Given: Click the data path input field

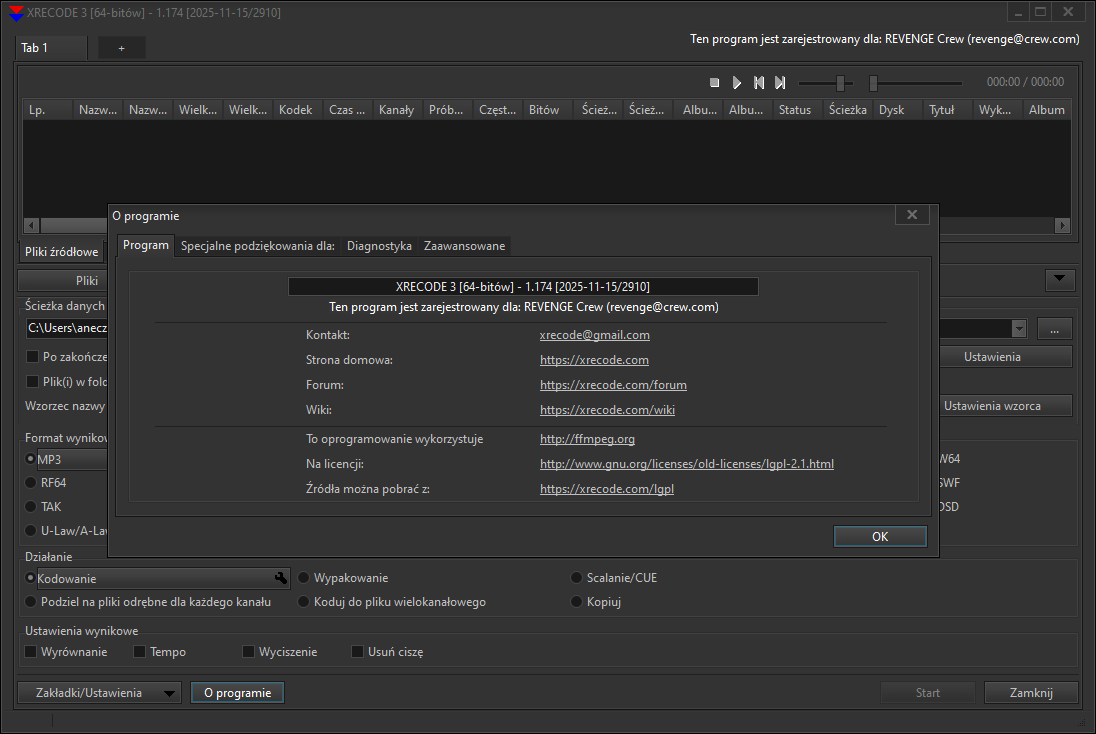Looking at the screenshot, I should pyautogui.click(x=67, y=328).
